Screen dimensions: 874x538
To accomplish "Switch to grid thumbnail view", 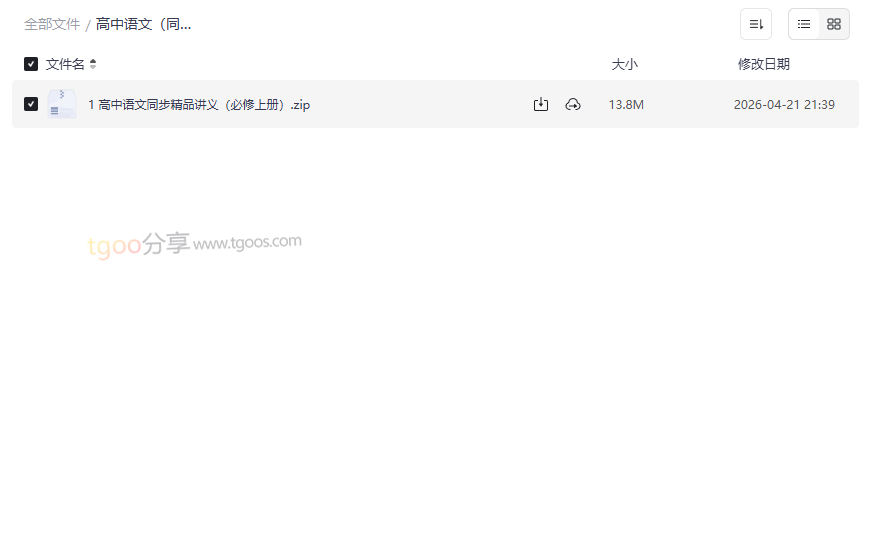I will [834, 24].
